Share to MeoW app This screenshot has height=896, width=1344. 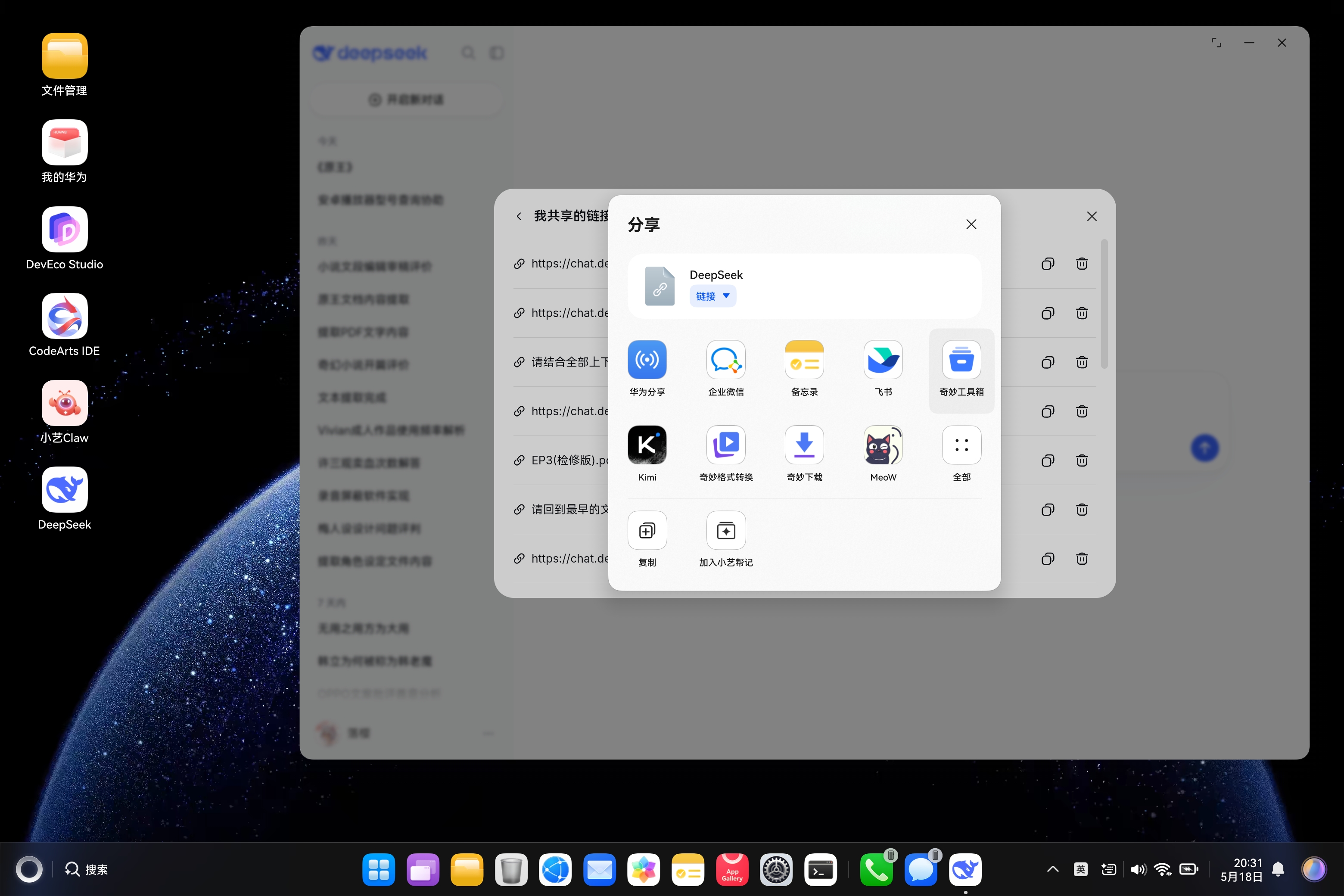click(x=883, y=445)
